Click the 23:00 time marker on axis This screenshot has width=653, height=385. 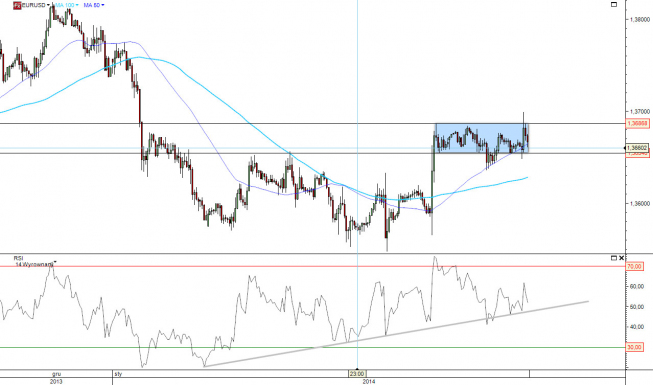click(x=357, y=373)
